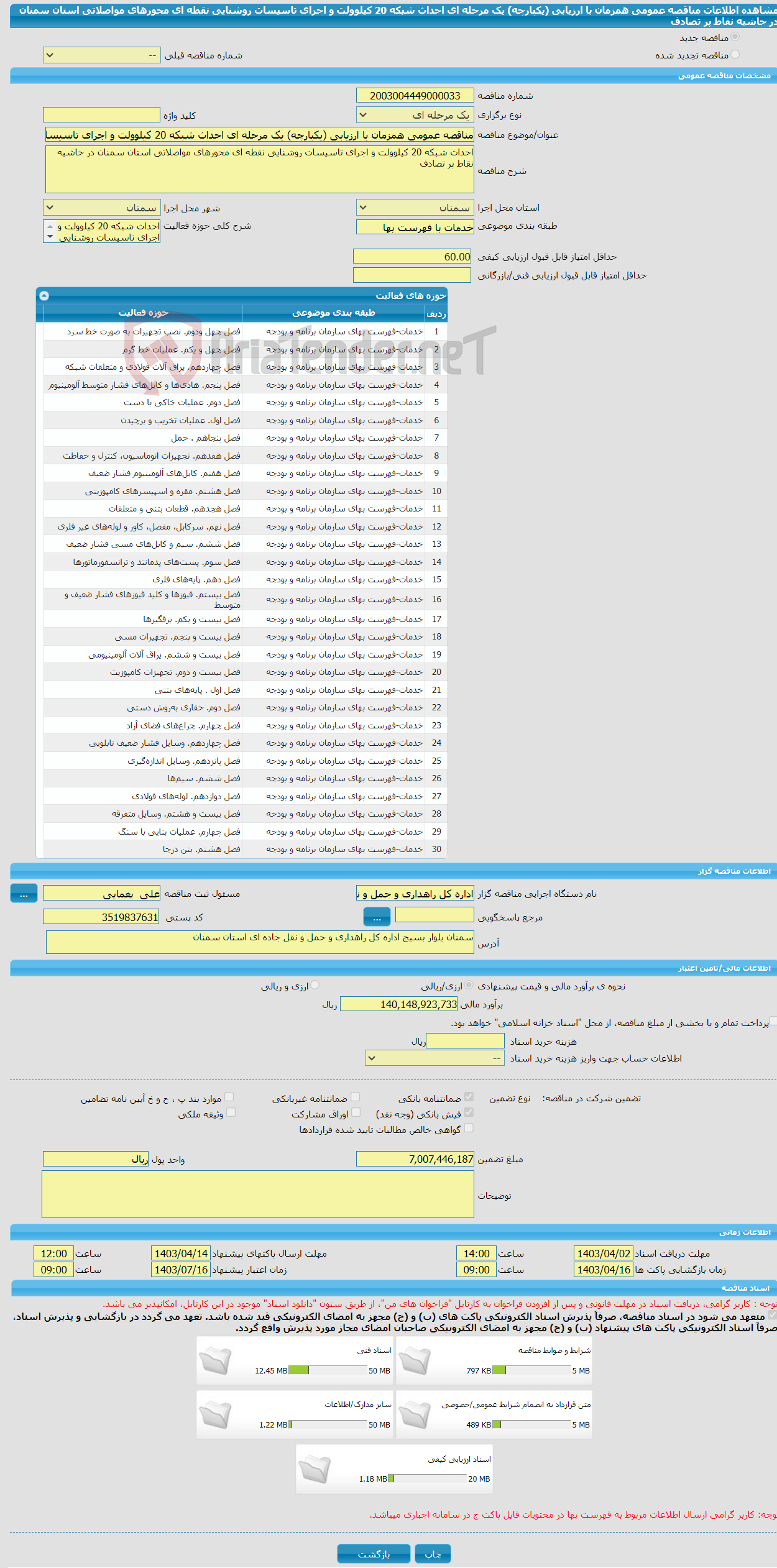
Task: Select the foreign and rial radio option
Action: pyautogui.click(x=315, y=985)
